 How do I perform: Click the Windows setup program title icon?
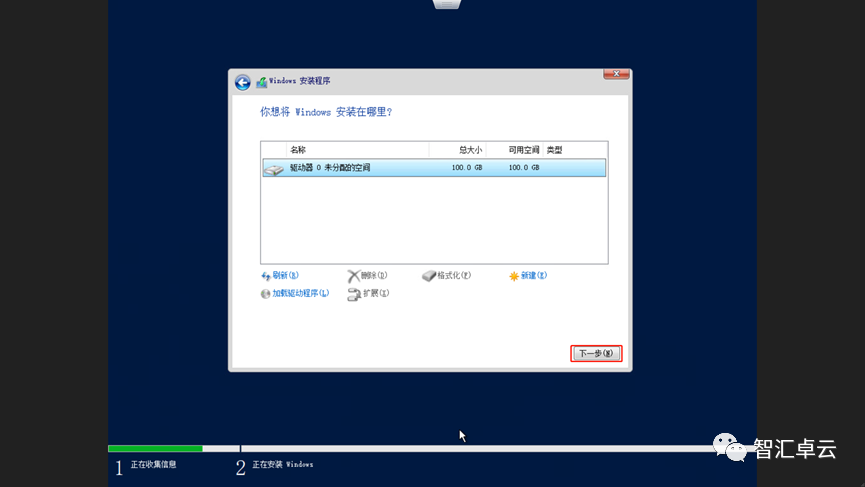pyautogui.click(x=261, y=82)
